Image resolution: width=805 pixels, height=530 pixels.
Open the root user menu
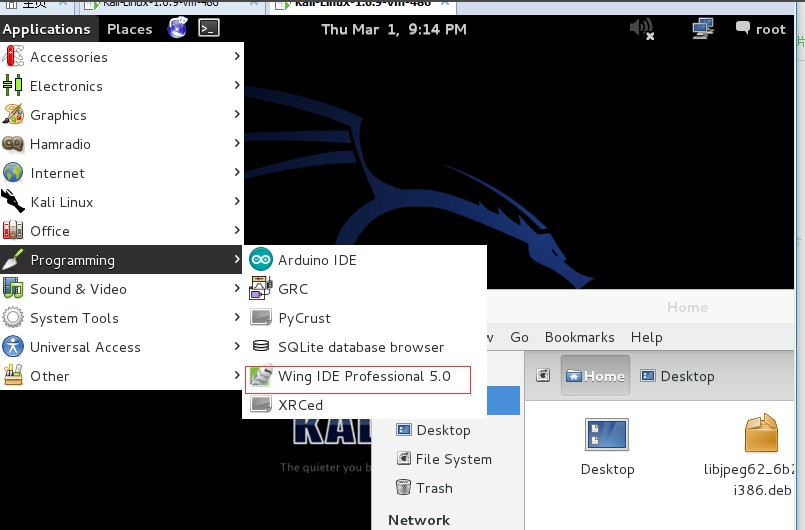pyautogui.click(x=761, y=29)
